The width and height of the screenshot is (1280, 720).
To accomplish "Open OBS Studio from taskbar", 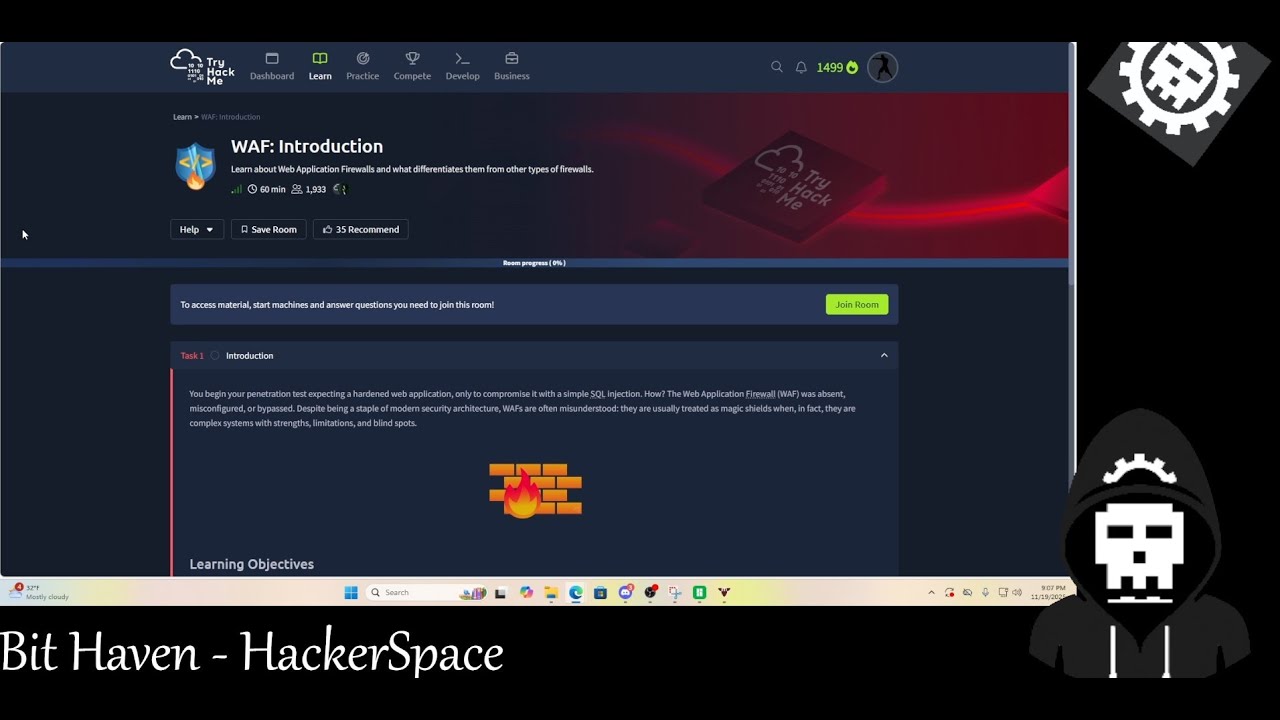I will [x=651, y=592].
